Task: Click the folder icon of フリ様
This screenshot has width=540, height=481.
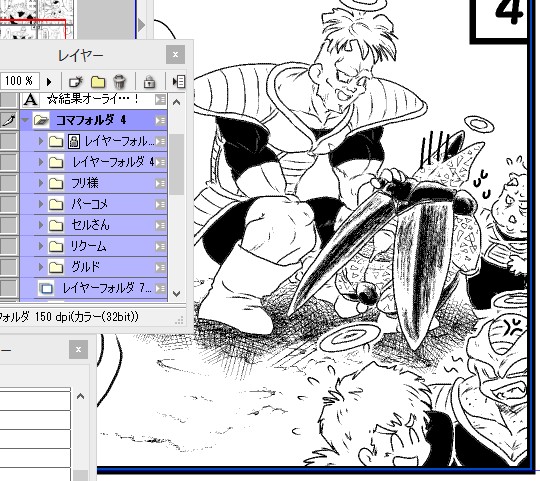Action: (x=56, y=184)
